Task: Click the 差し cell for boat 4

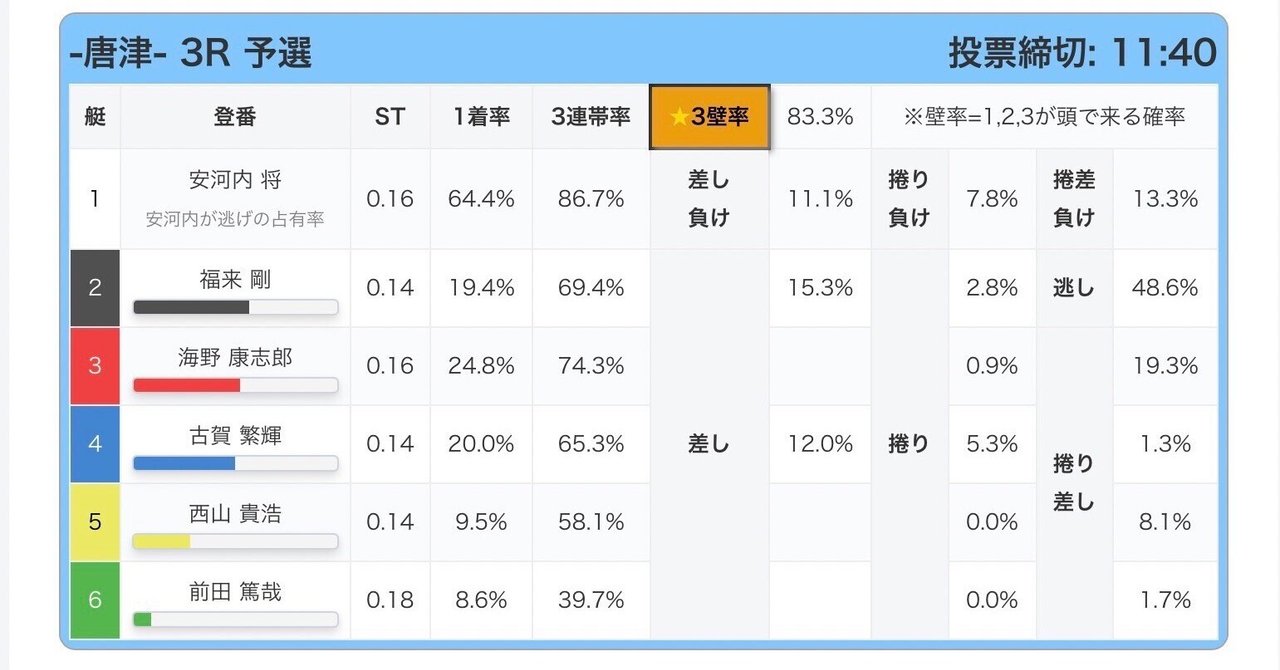Action: click(x=710, y=444)
